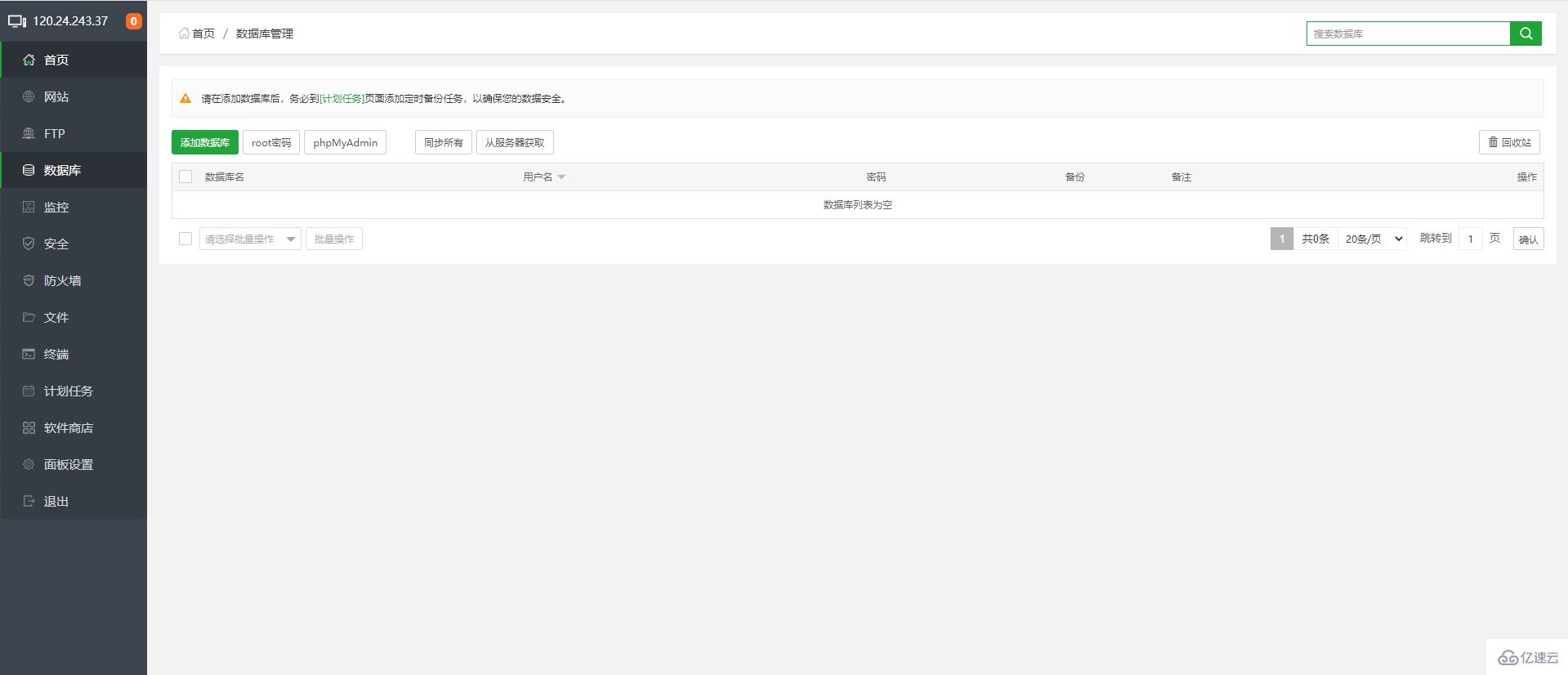Focus the 搜索数据库 search field

[x=1408, y=34]
